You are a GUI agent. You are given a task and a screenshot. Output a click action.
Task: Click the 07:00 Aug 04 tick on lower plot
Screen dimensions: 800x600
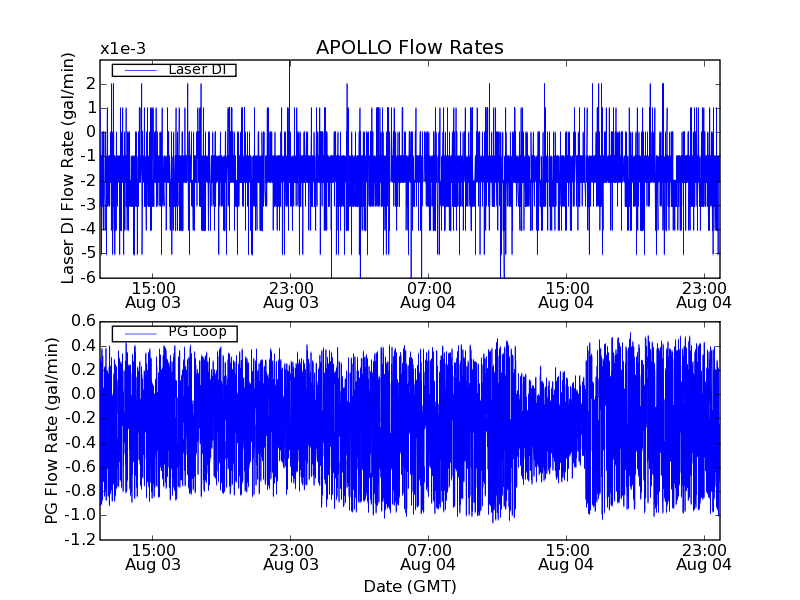click(x=428, y=557)
